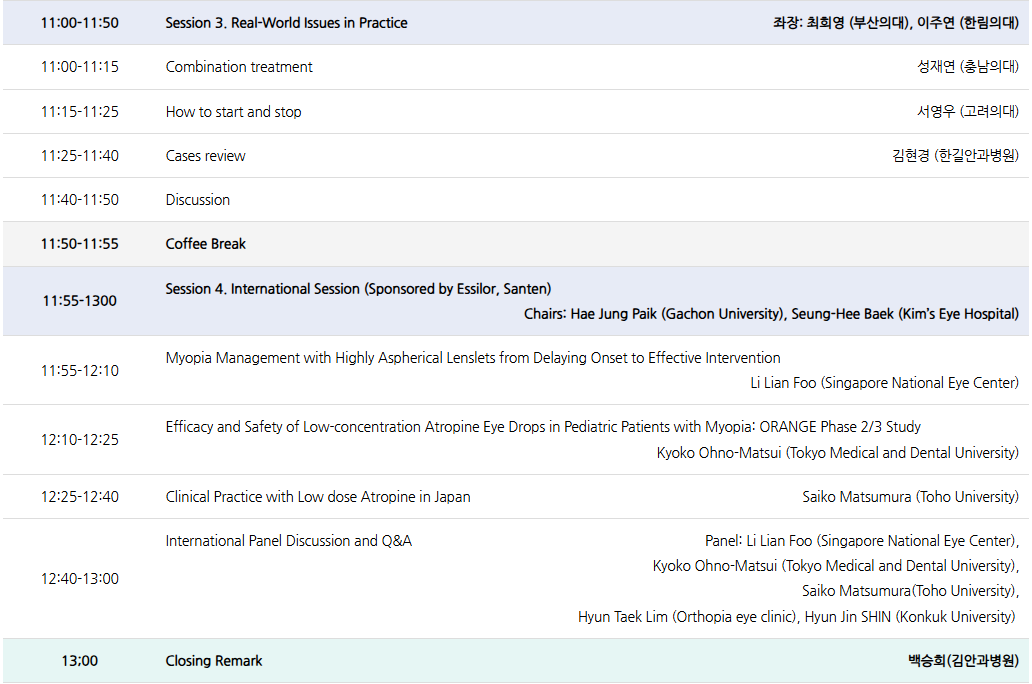The height and width of the screenshot is (684, 1032).
Task: Select the Coffee Break row label
Action: pos(205,244)
